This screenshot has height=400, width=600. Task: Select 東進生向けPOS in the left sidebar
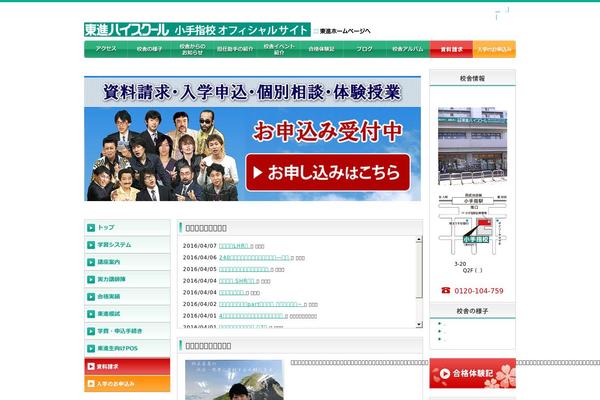coord(127,348)
